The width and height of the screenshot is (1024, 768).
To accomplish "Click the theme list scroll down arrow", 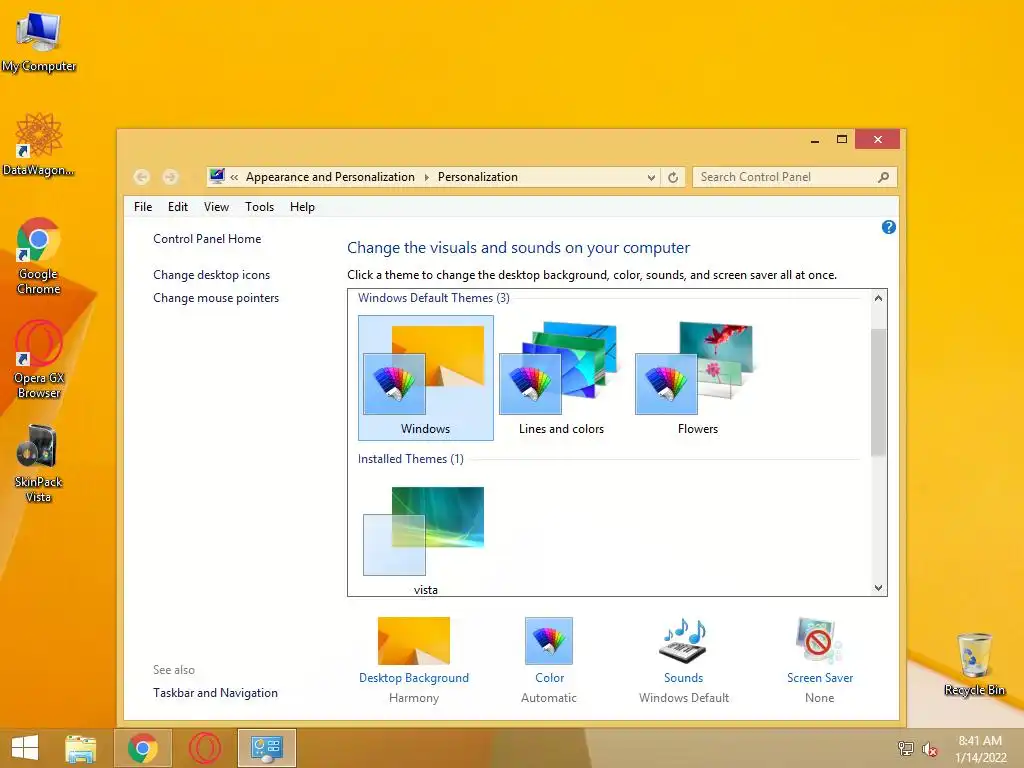I will pyautogui.click(x=878, y=587).
